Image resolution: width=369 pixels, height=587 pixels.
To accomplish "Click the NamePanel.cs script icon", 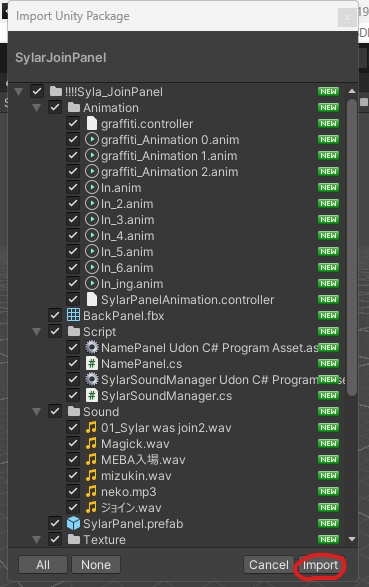I will pyautogui.click(x=92, y=364).
